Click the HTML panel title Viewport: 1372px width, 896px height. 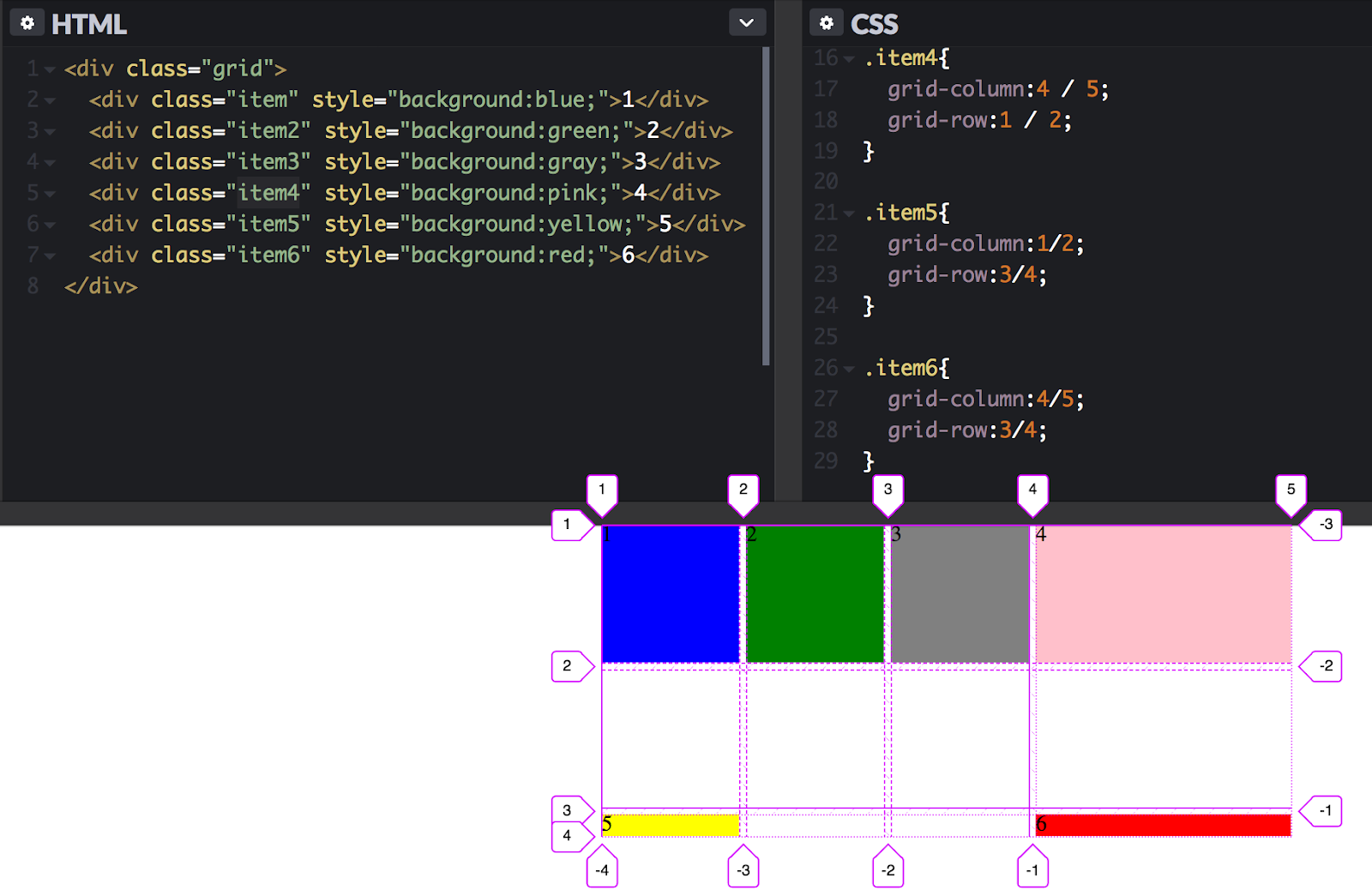[88, 23]
